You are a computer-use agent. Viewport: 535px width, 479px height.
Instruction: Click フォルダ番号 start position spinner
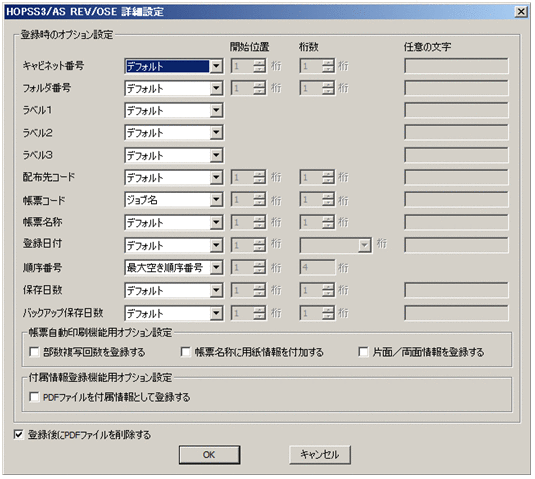click(x=248, y=88)
